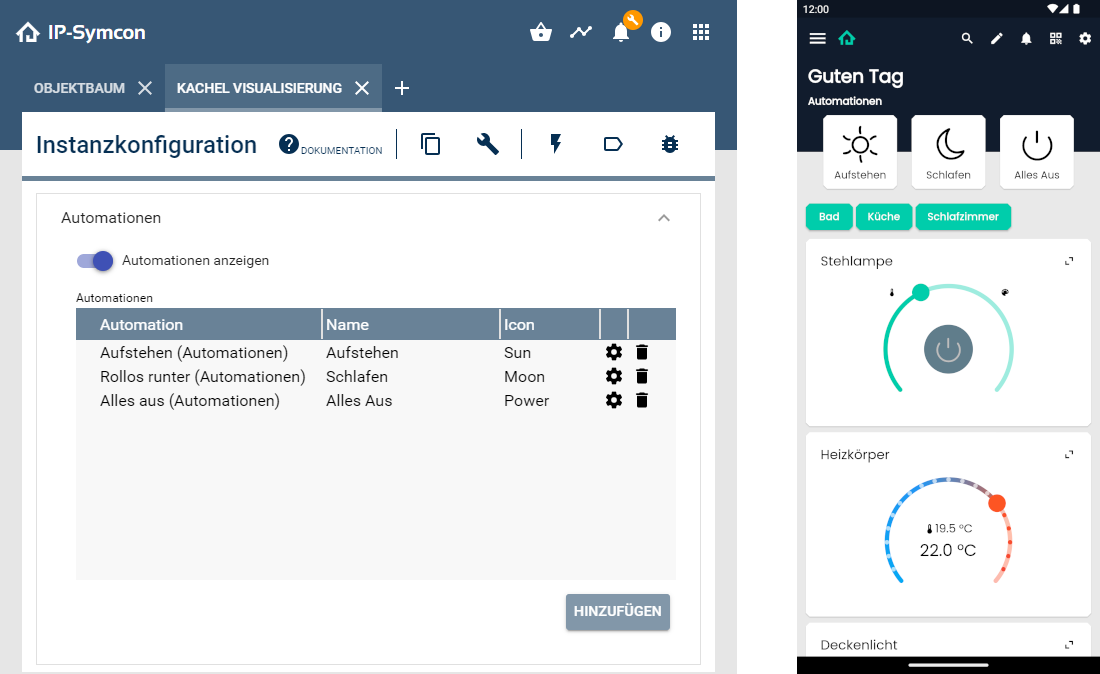
Task: Copy the instance ID icon
Action: 430,144
